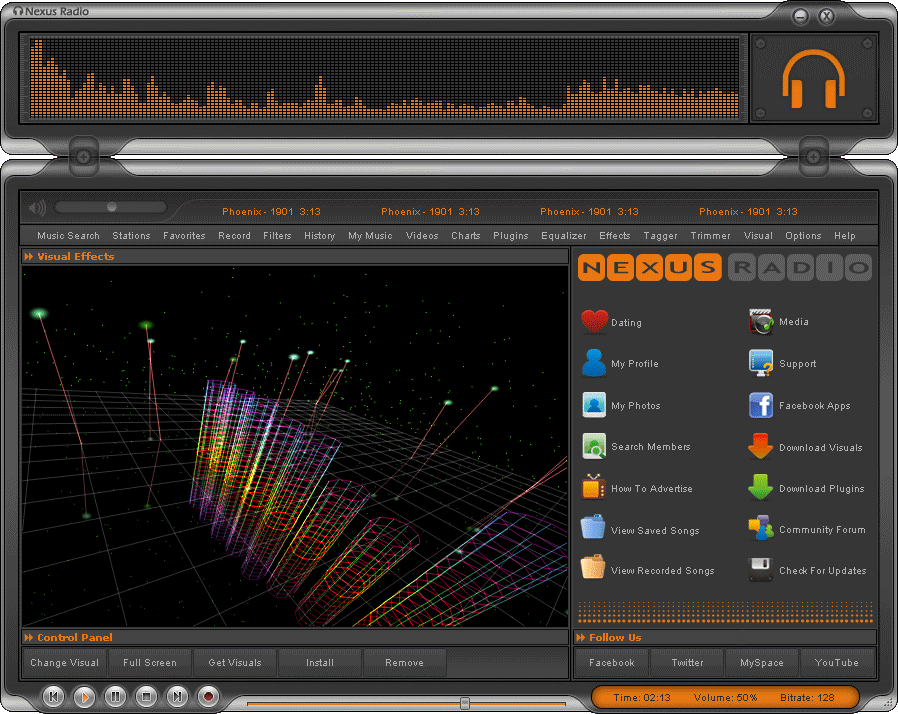
Task: Click the Control Panel header
Action: [x=295, y=637]
